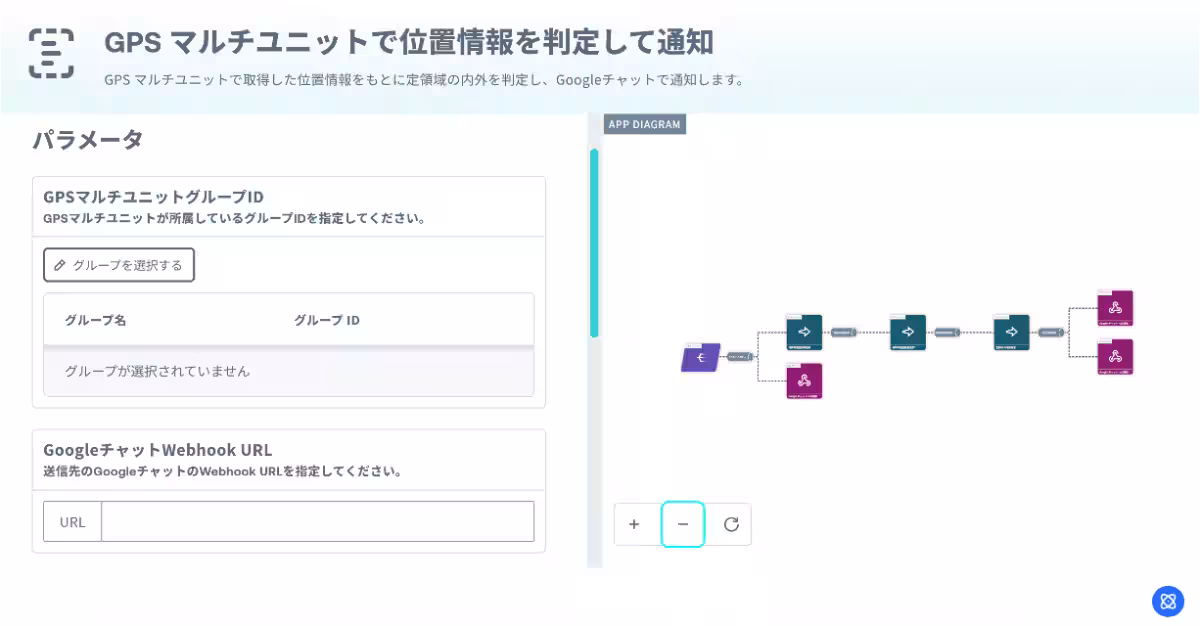This screenshot has height=626, width=1200.
Task: Click the first teal processing node in diagram
Action: (x=804, y=332)
